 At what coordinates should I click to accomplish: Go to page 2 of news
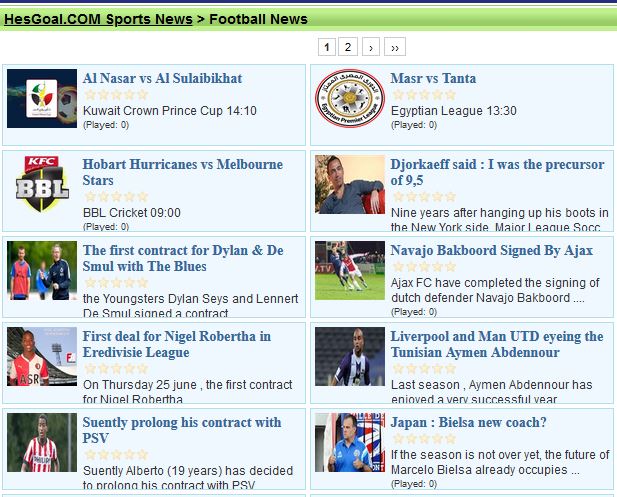tap(348, 47)
